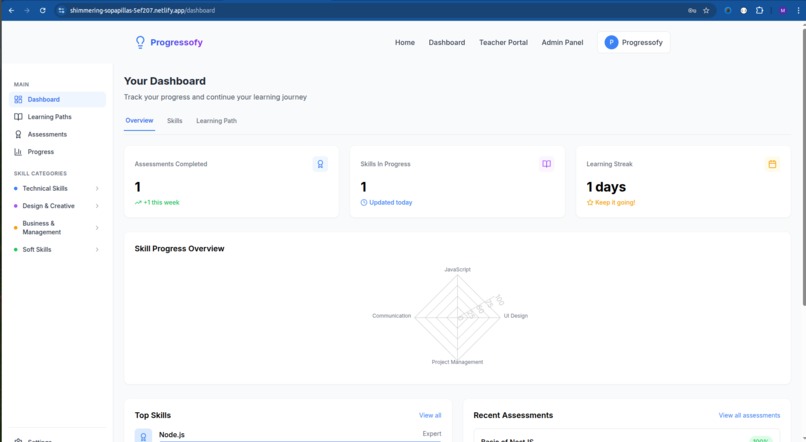Viewport: 806px width, 442px height.
Task: Expand the Business & Management category
Action: click(x=57, y=228)
